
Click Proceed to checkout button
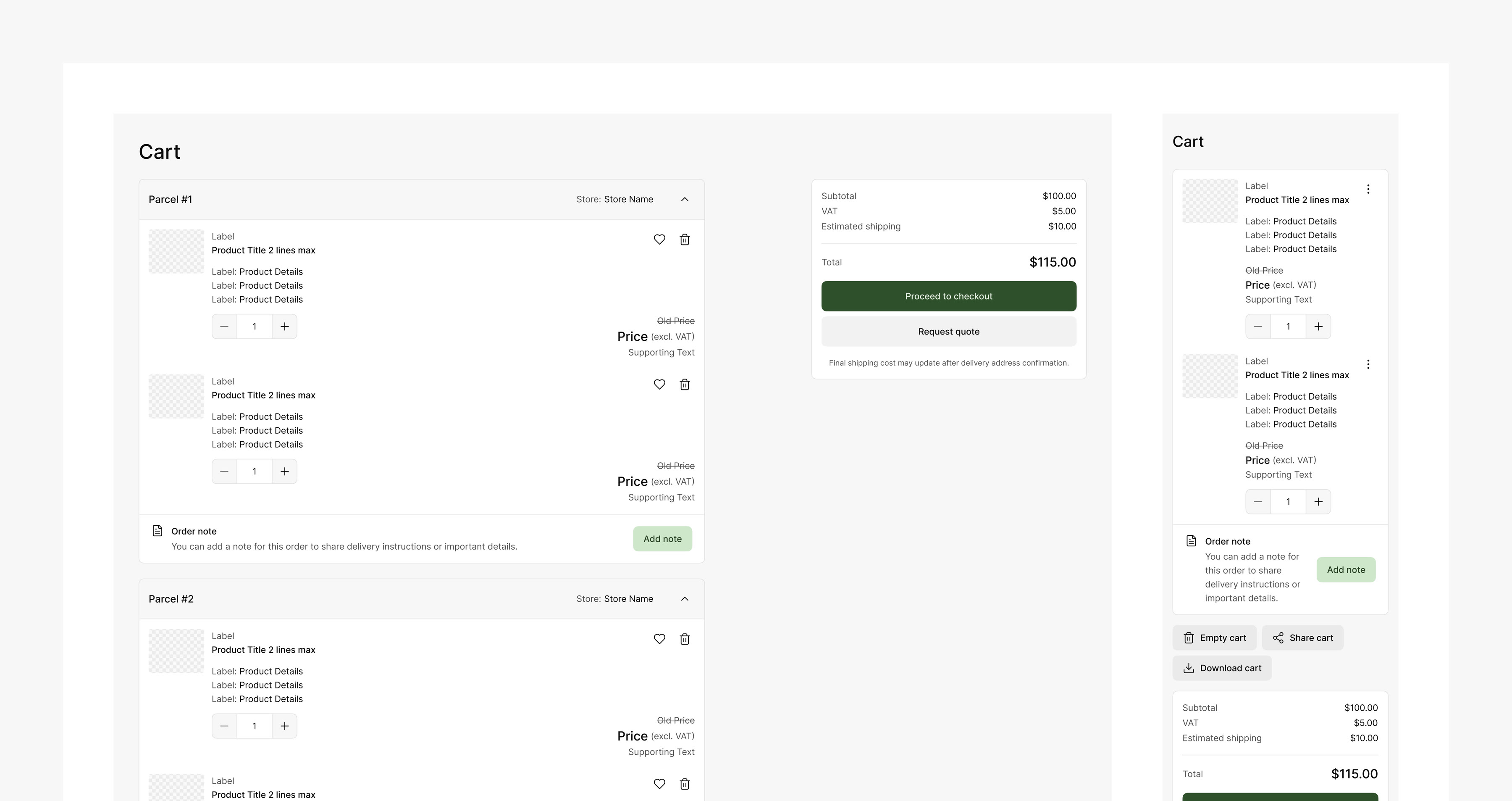[948, 296]
